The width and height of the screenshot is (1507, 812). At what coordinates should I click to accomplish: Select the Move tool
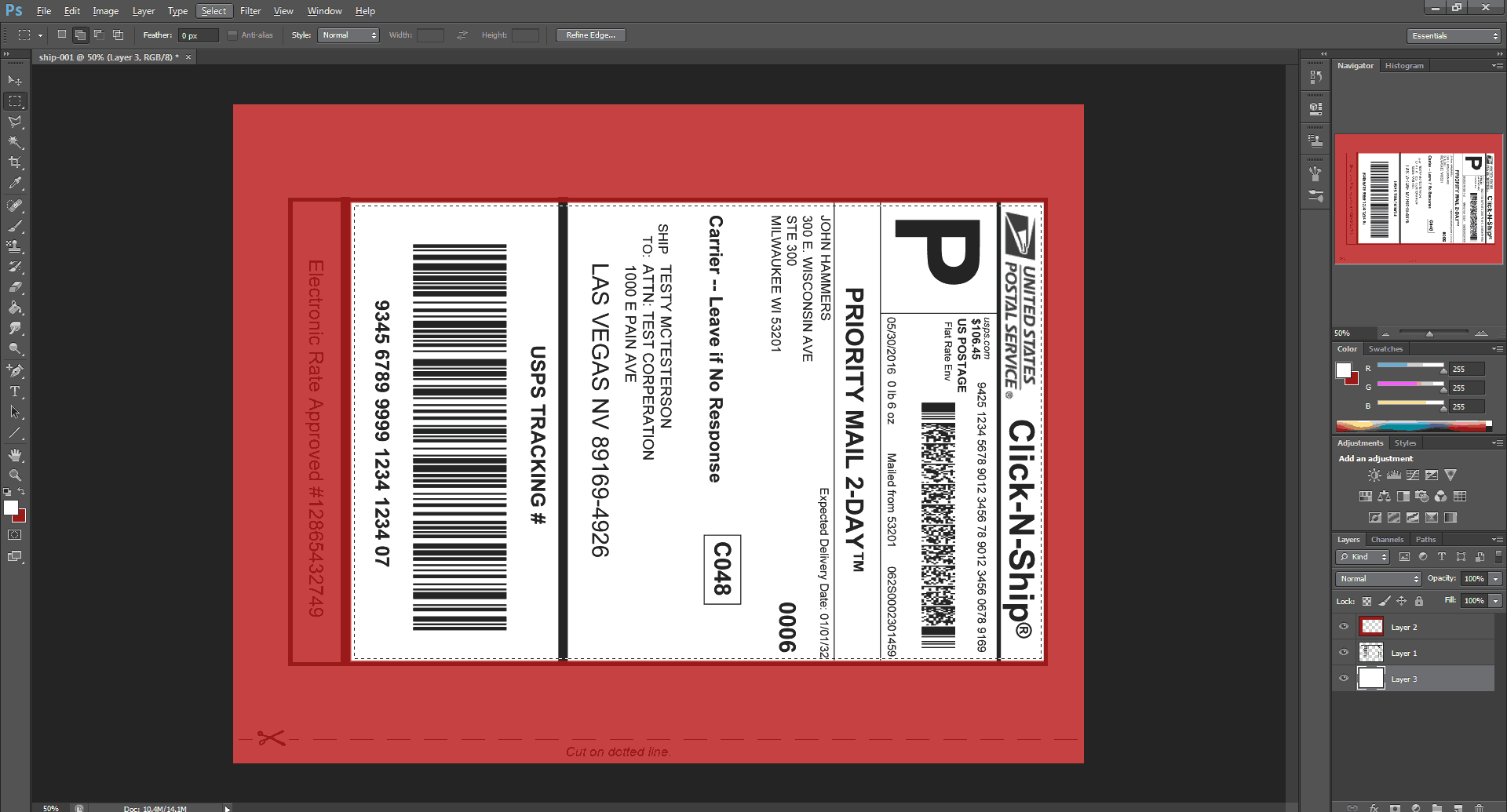(x=15, y=81)
